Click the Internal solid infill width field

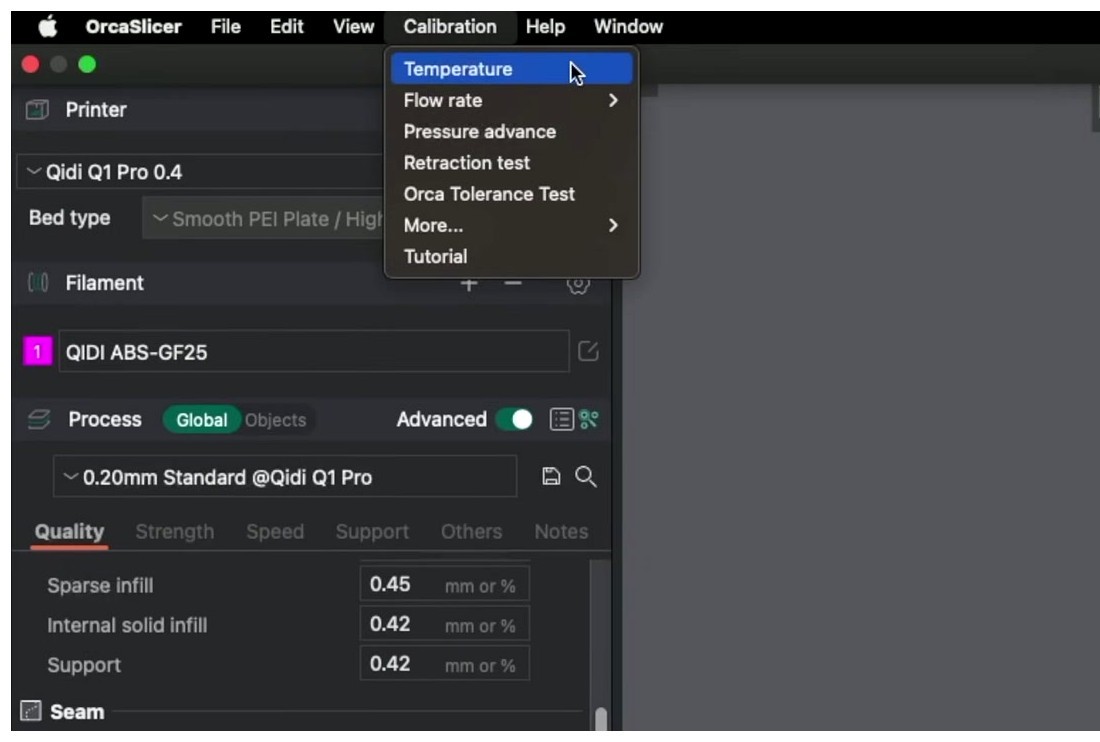point(445,624)
